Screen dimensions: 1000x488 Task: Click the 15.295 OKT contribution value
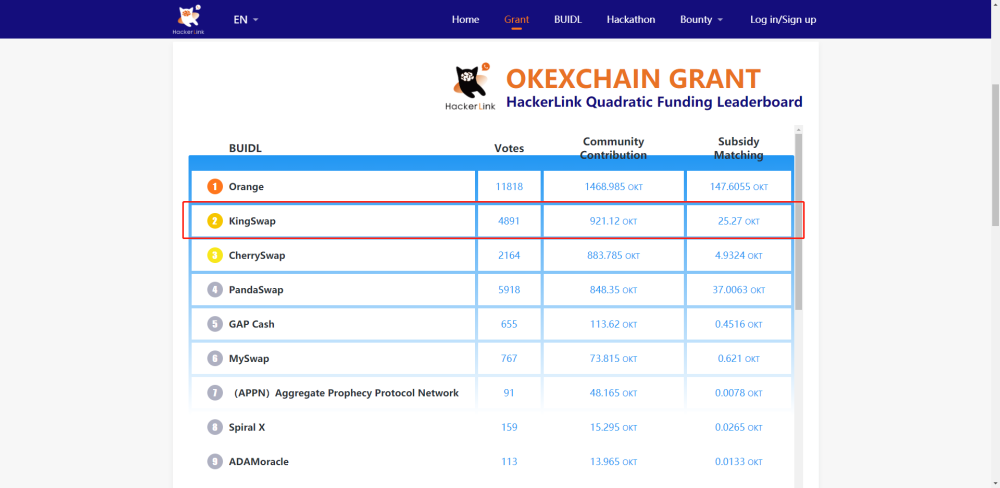(614, 427)
